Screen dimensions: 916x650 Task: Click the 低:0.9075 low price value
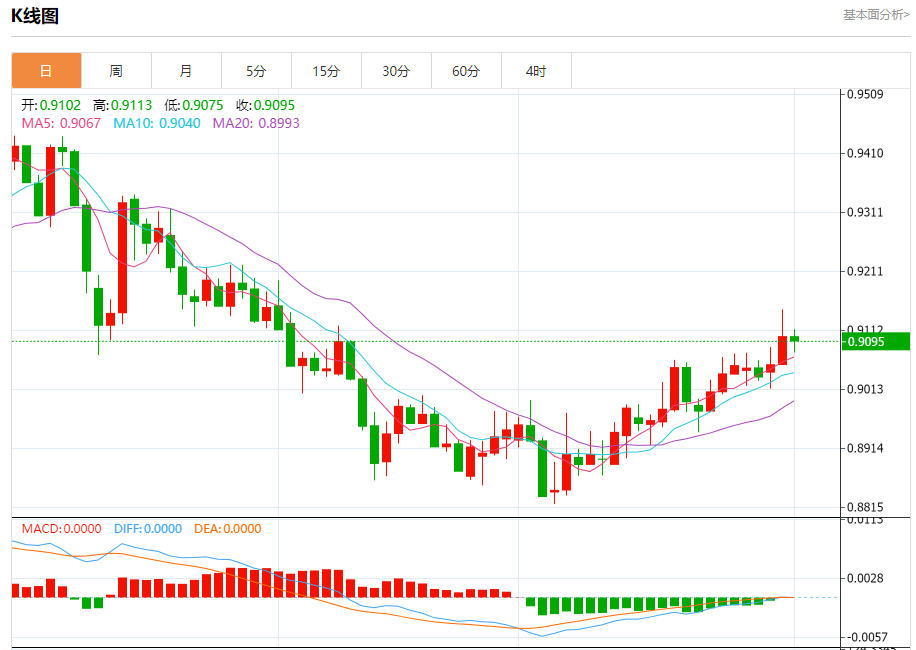tap(193, 105)
